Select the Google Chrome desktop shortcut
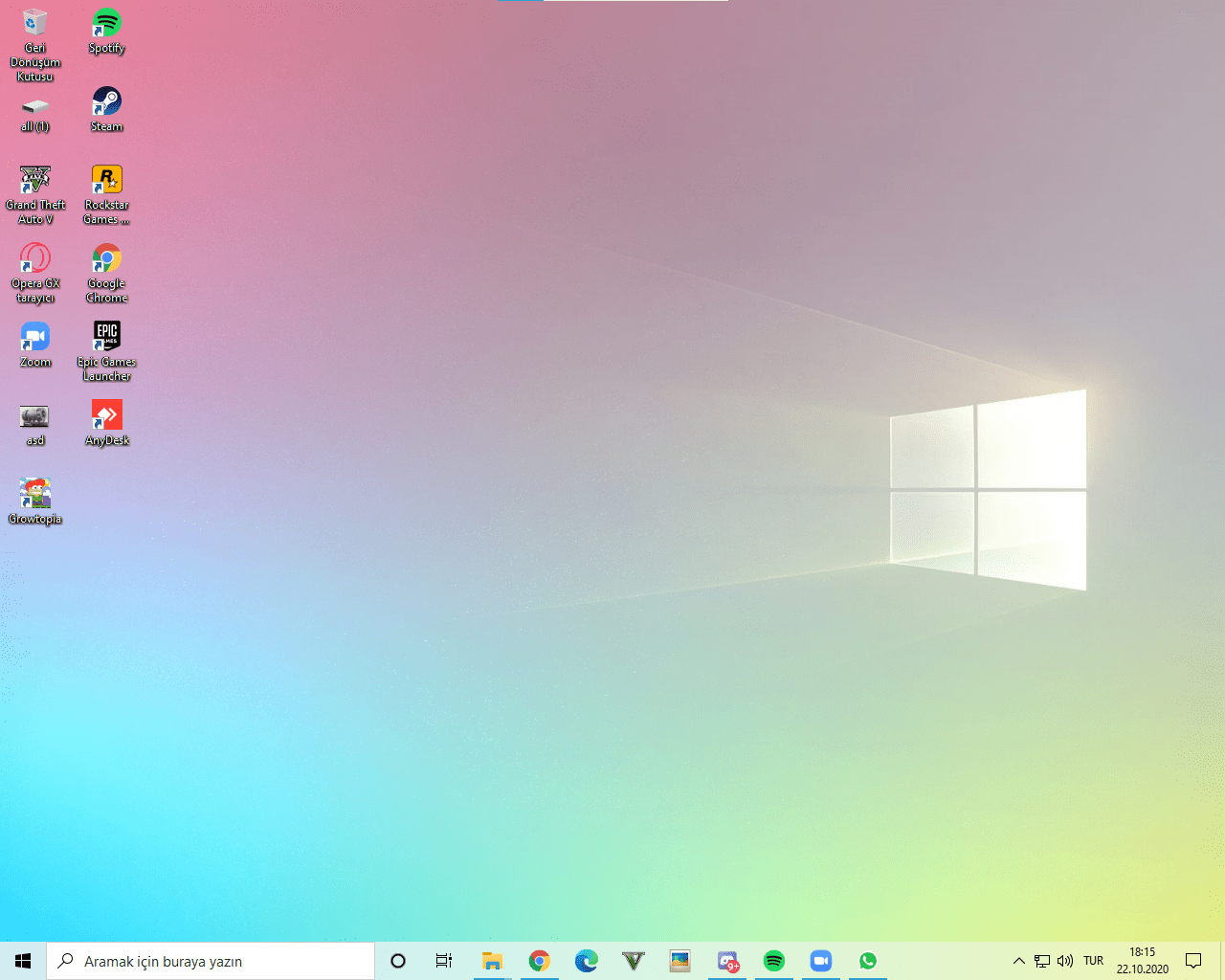1225x980 pixels. [x=107, y=273]
